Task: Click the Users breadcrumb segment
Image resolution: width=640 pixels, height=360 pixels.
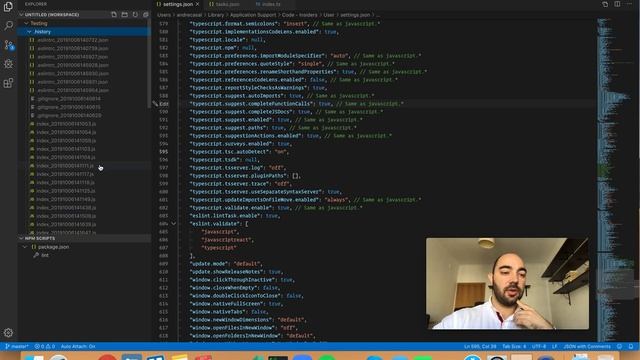Action: pos(164,15)
